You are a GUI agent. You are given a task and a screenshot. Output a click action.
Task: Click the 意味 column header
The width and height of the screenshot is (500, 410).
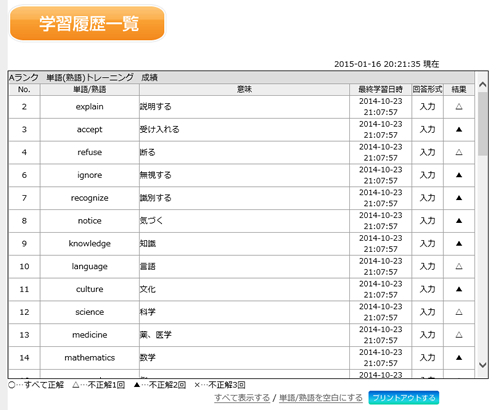point(244,89)
